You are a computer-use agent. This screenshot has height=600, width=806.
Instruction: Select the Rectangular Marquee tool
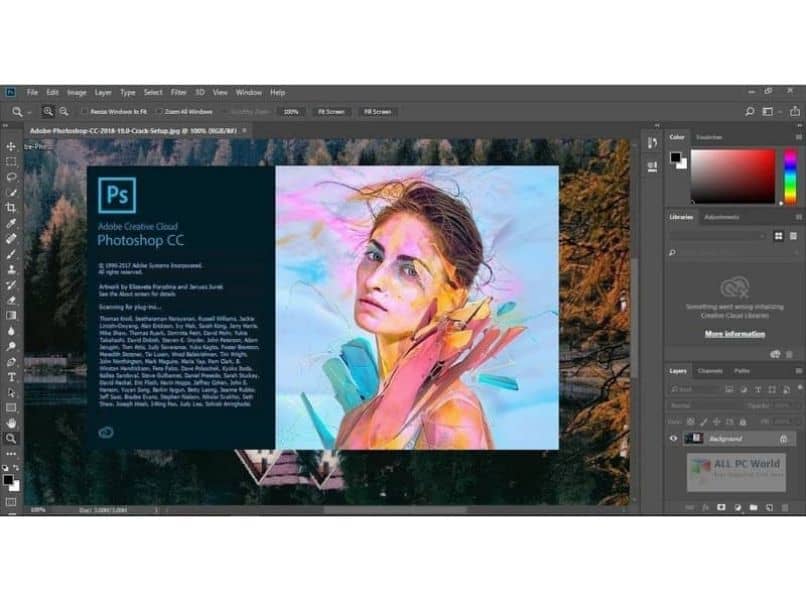tap(11, 161)
